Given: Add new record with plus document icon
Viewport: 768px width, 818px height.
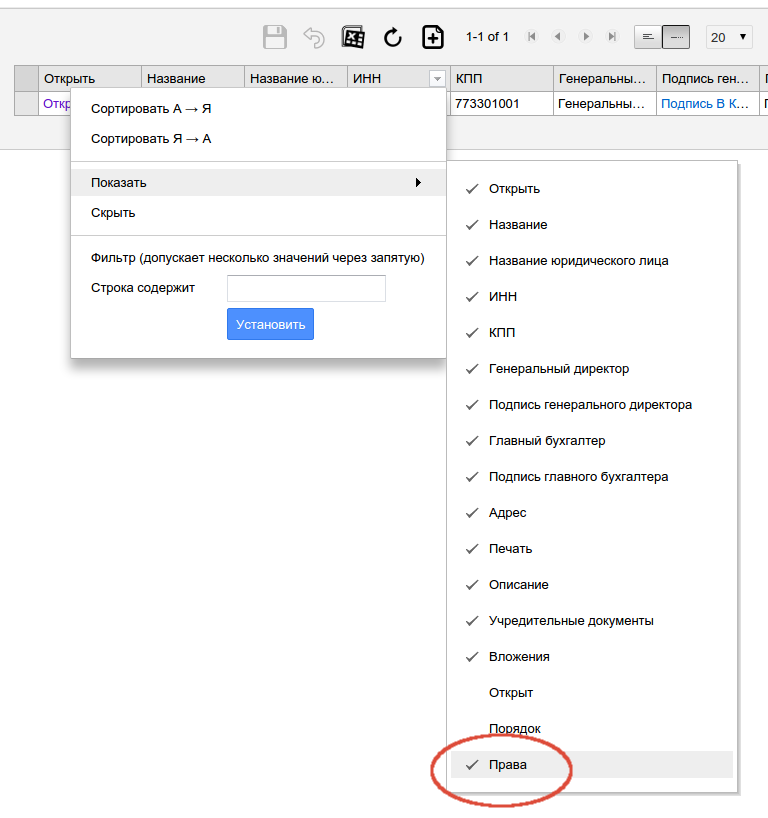Looking at the screenshot, I should pos(432,37).
